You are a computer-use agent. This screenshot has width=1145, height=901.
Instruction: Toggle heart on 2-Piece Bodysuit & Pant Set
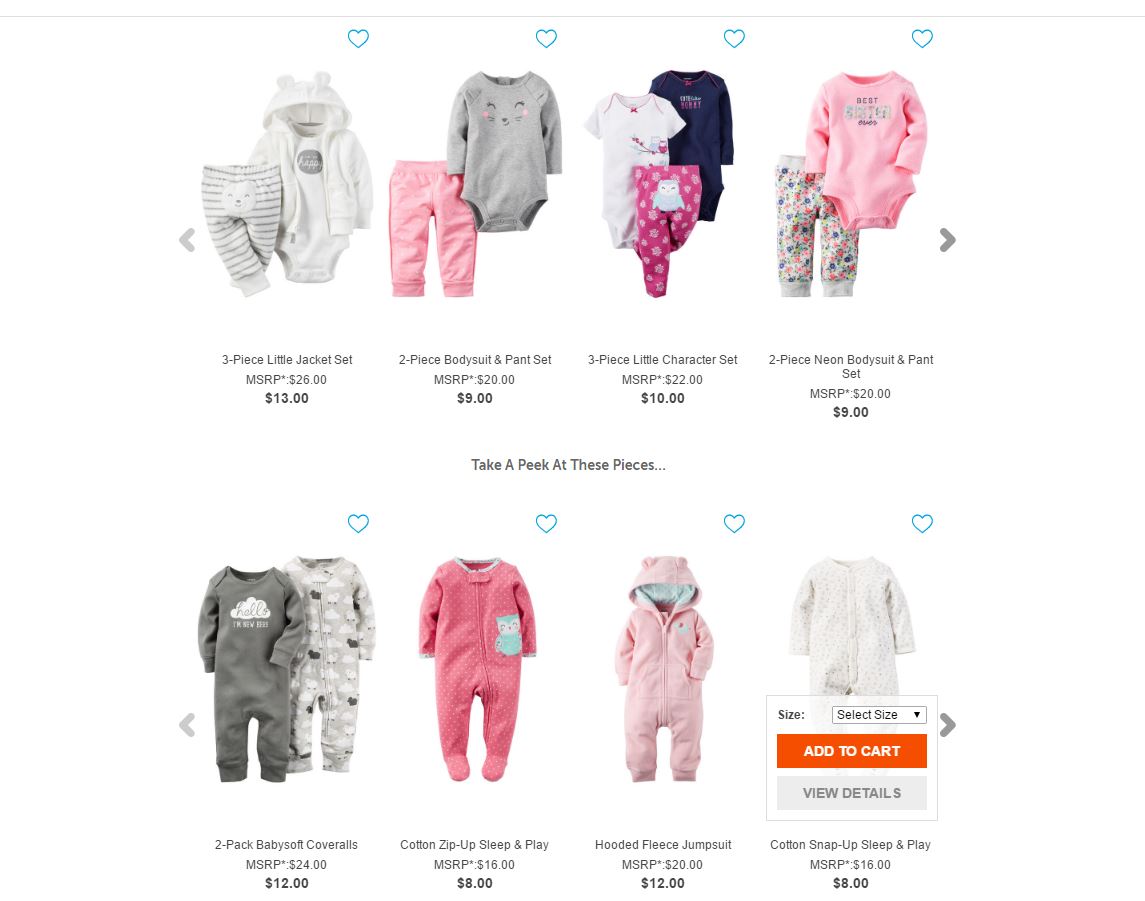546,38
